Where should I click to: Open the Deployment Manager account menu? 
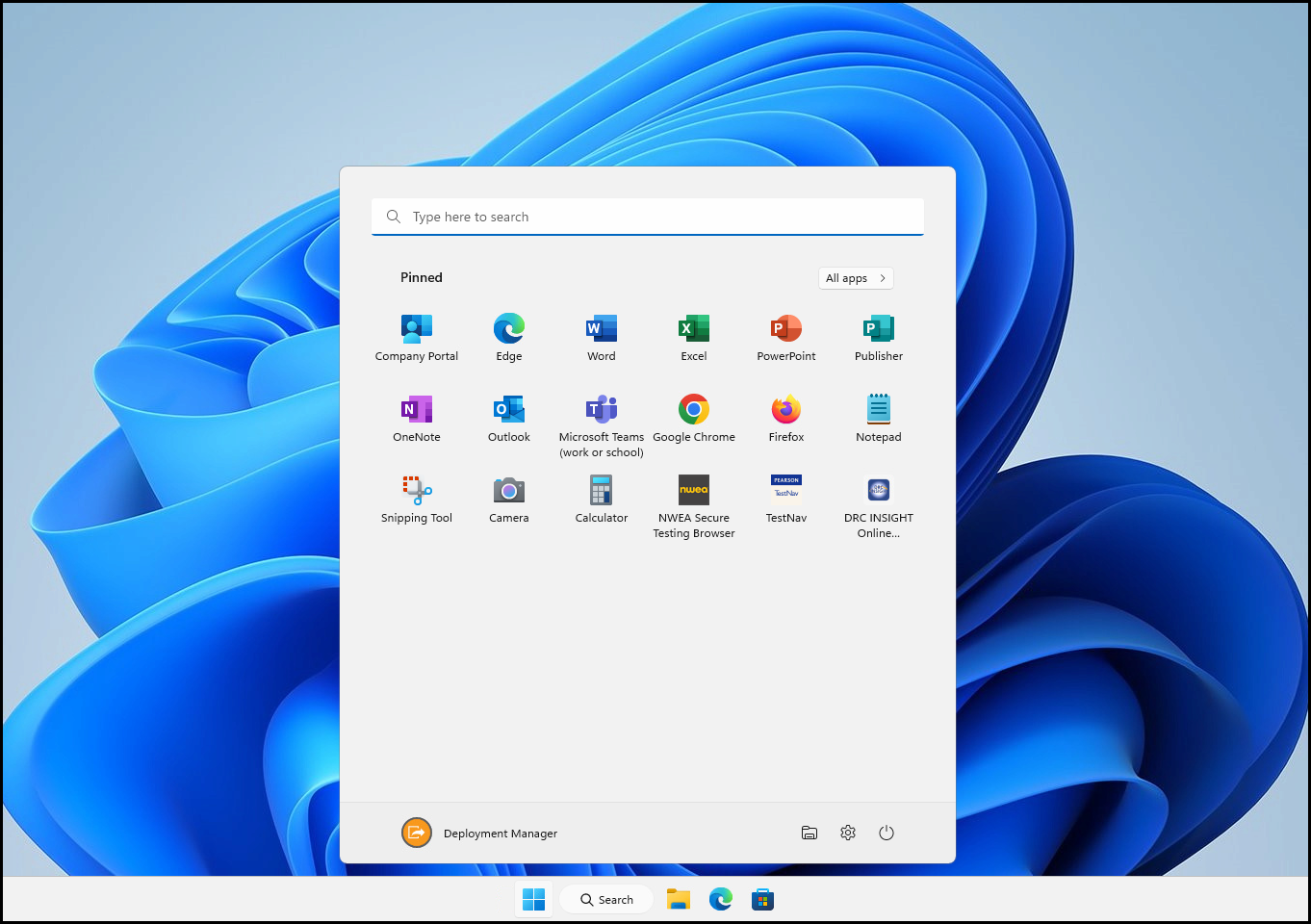[479, 833]
